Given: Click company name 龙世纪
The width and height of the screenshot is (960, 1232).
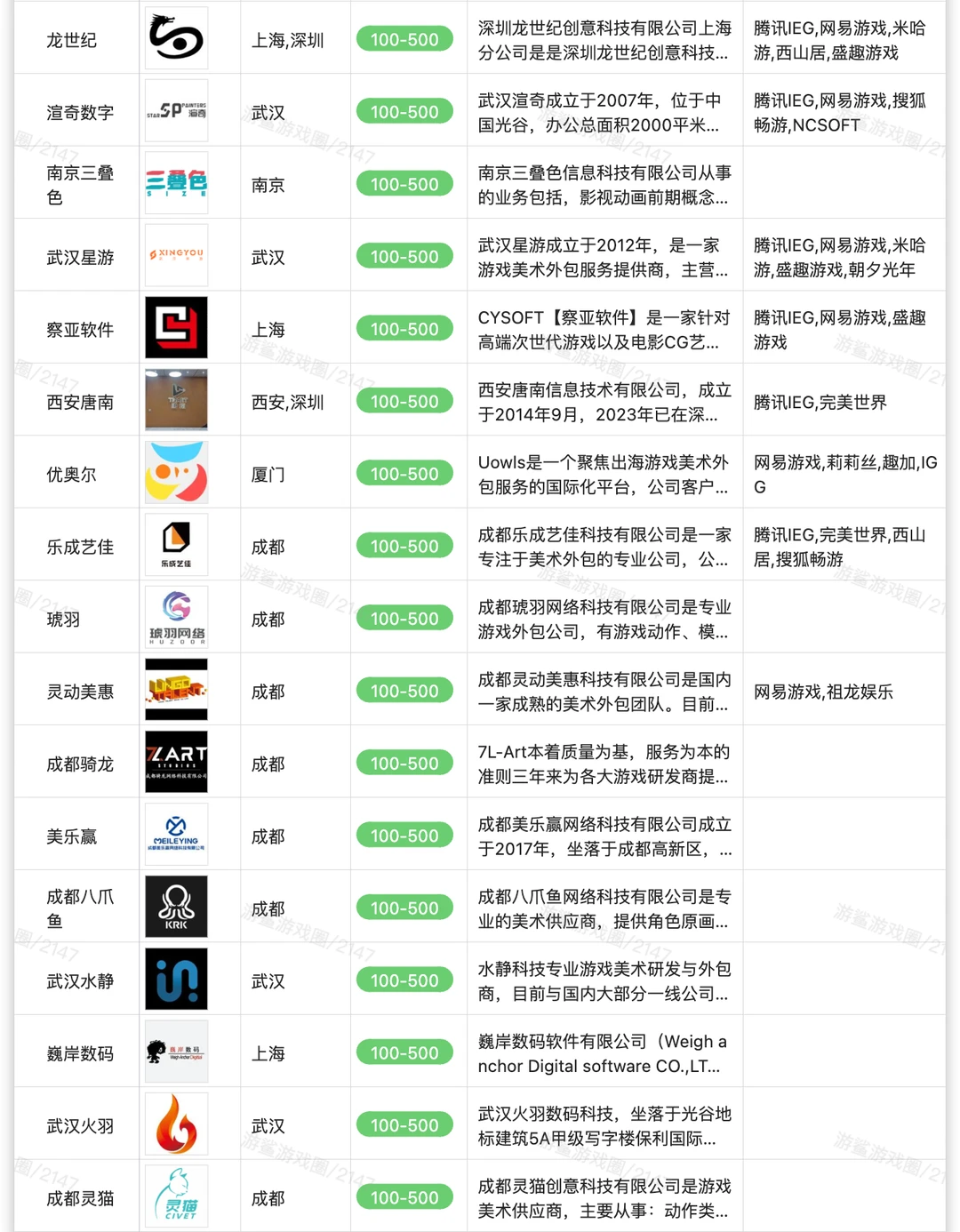Looking at the screenshot, I should (x=72, y=41).
